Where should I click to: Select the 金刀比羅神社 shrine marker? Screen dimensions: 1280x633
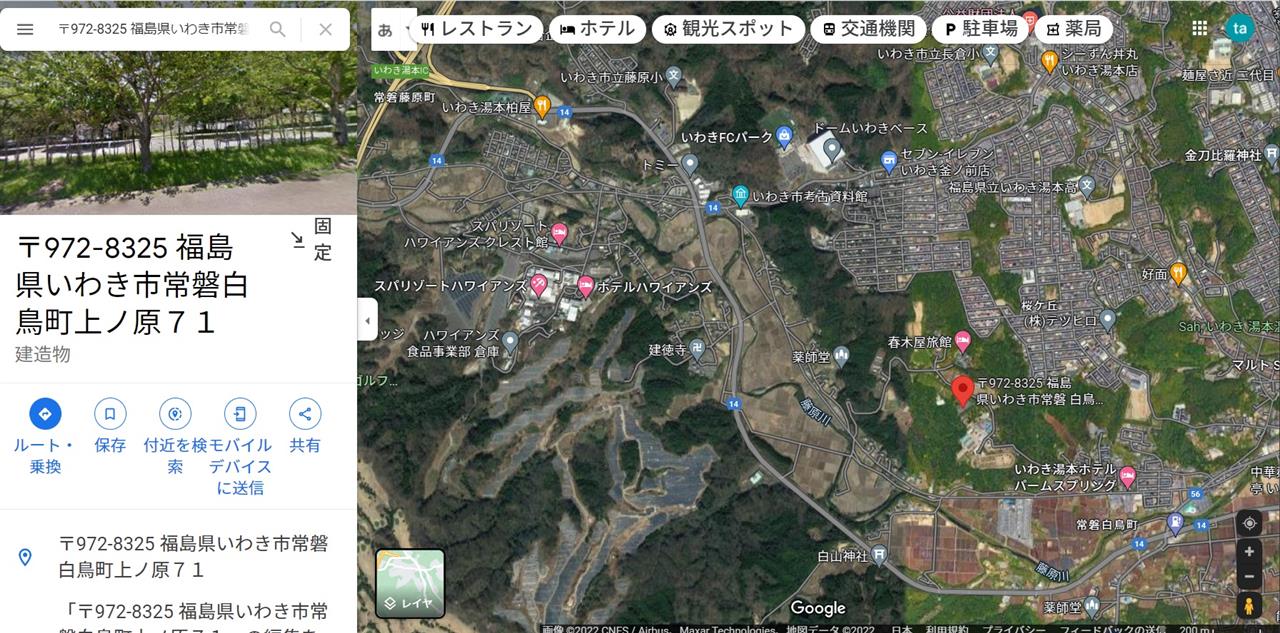1271,155
